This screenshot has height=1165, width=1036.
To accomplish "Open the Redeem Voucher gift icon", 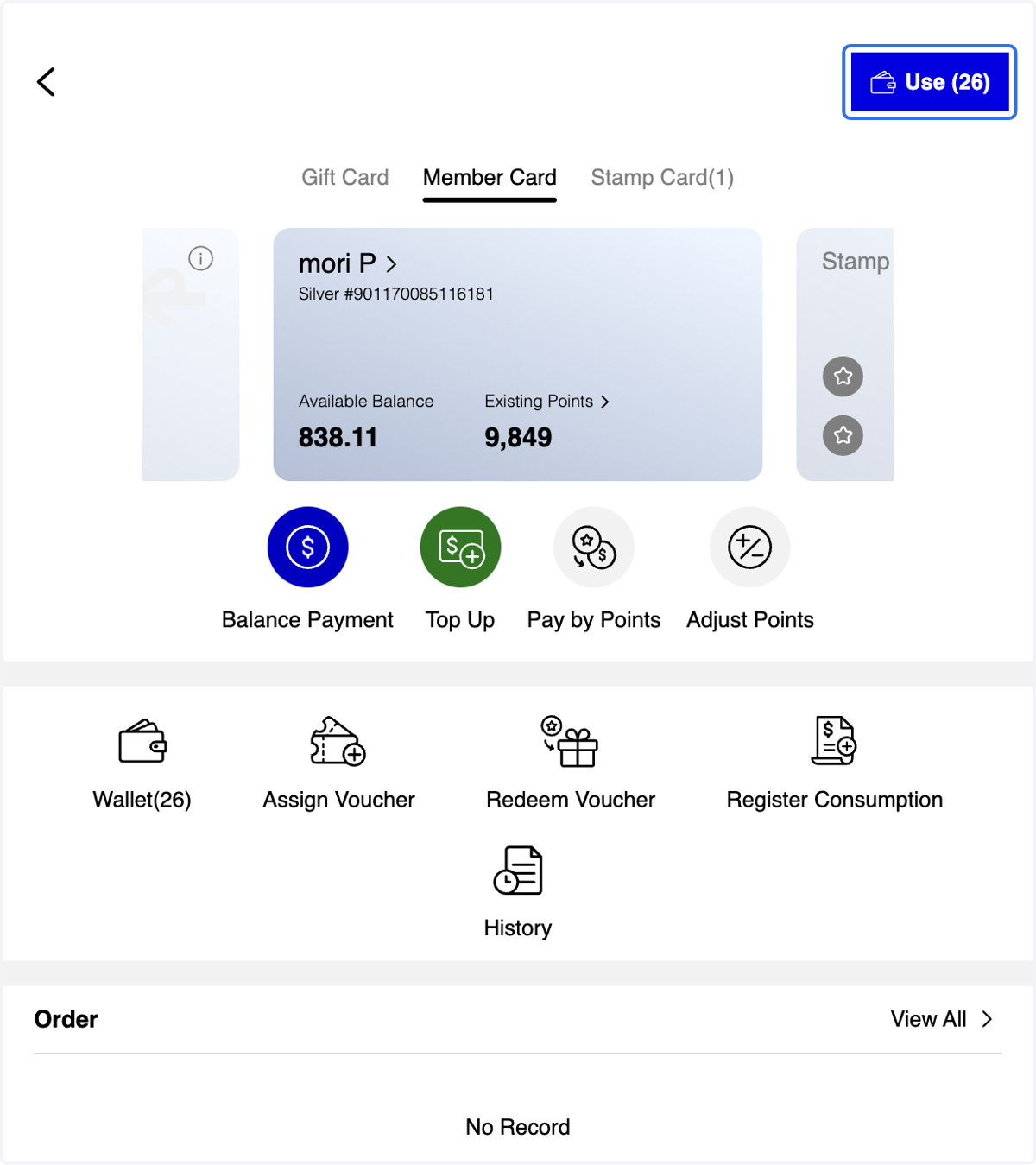I will [x=570, y=741].
